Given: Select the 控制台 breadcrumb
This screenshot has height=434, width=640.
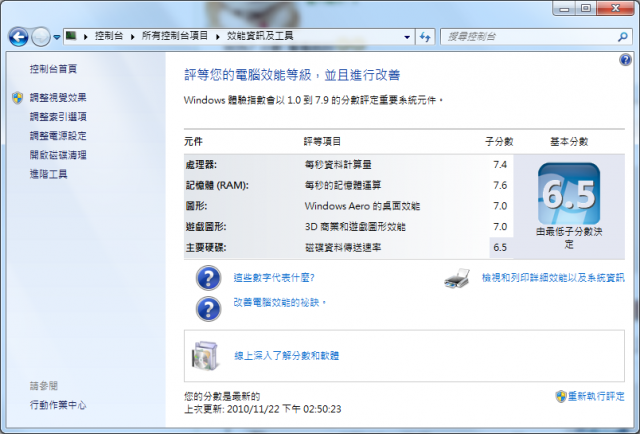Looking at the screenshot, I should [x=109, y=36].
